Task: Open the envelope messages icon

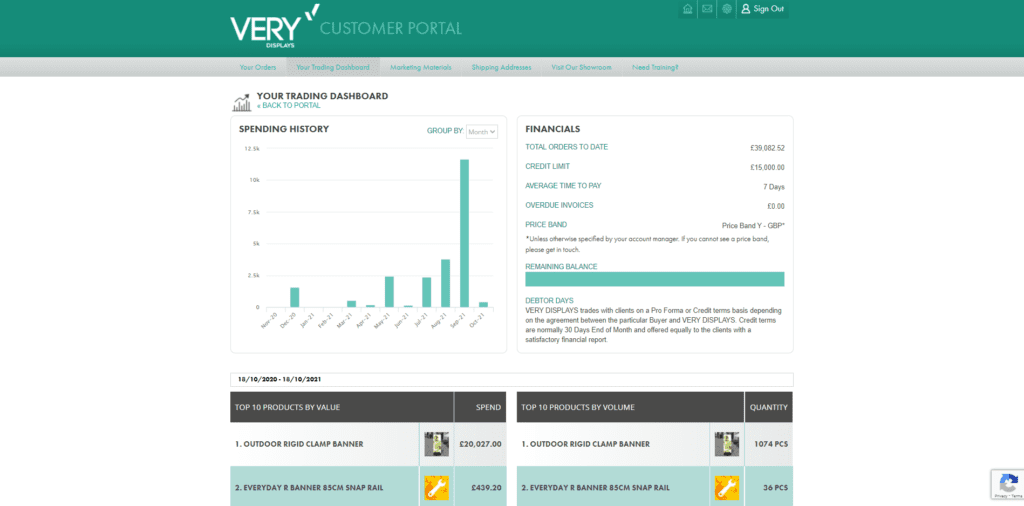Action: (x=707, y=9)
